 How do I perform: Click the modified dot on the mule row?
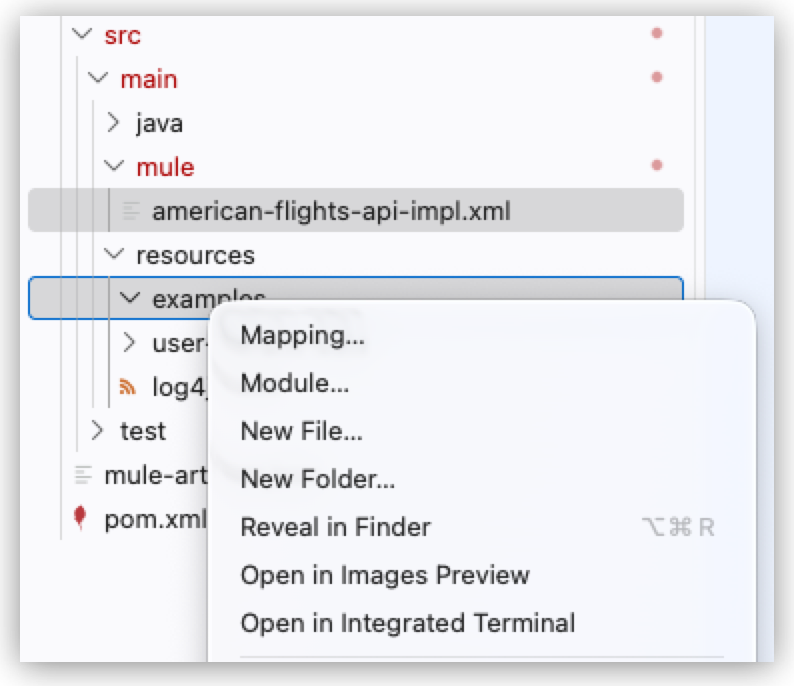tap(657, 166)
